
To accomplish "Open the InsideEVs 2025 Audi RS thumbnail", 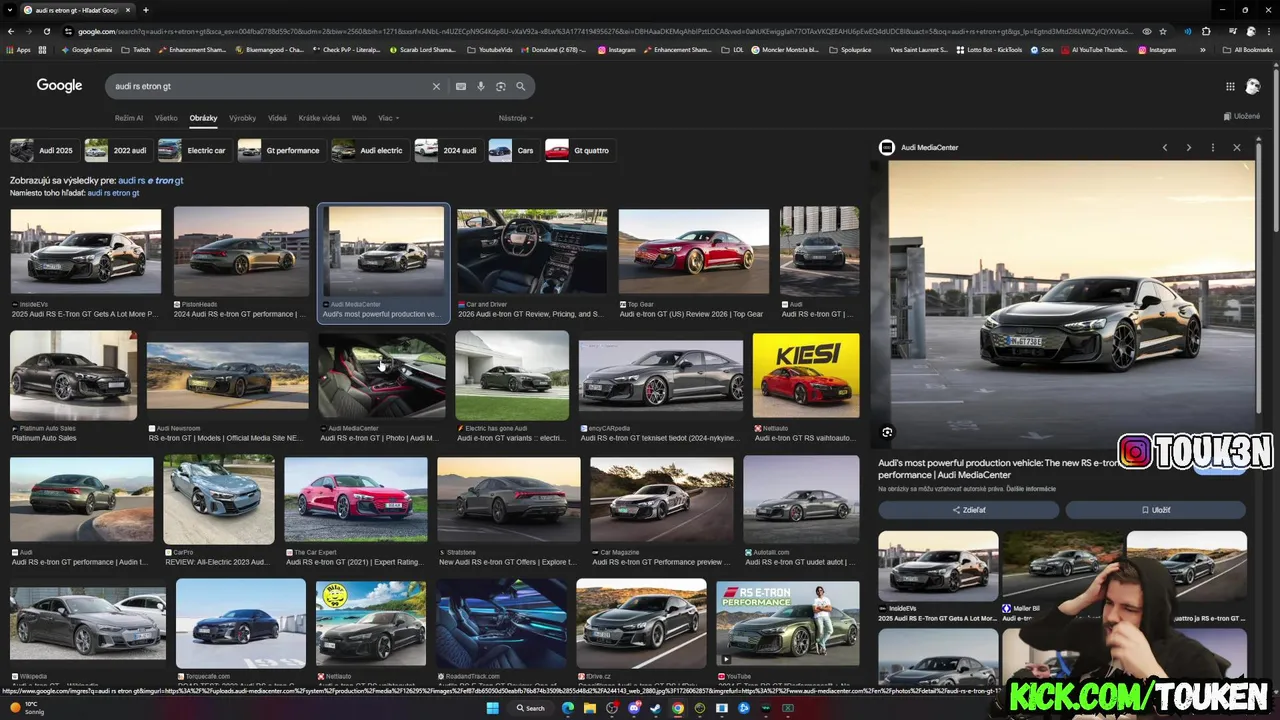I will click(86, 252).
